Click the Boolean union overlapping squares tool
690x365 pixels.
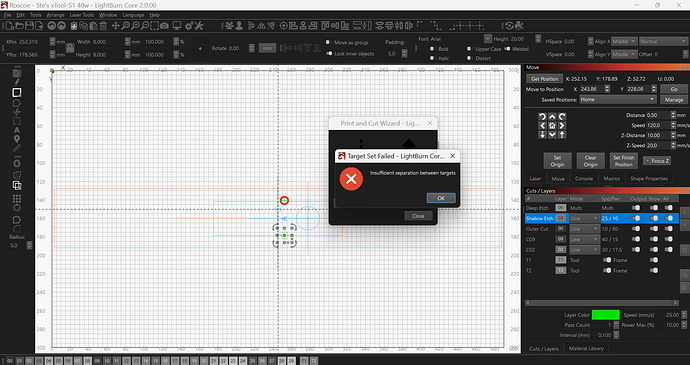pyautogui.click(x=17, y=185)
